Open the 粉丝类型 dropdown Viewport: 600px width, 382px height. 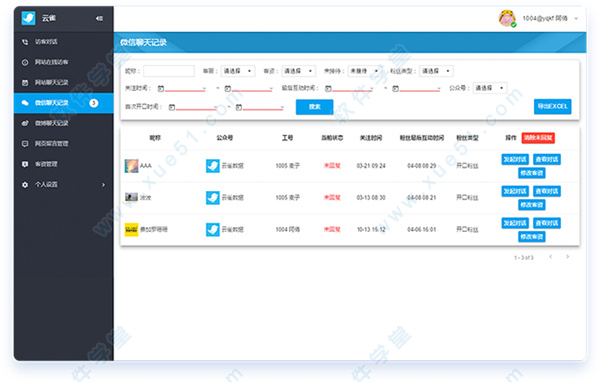(x=436, y=71)
